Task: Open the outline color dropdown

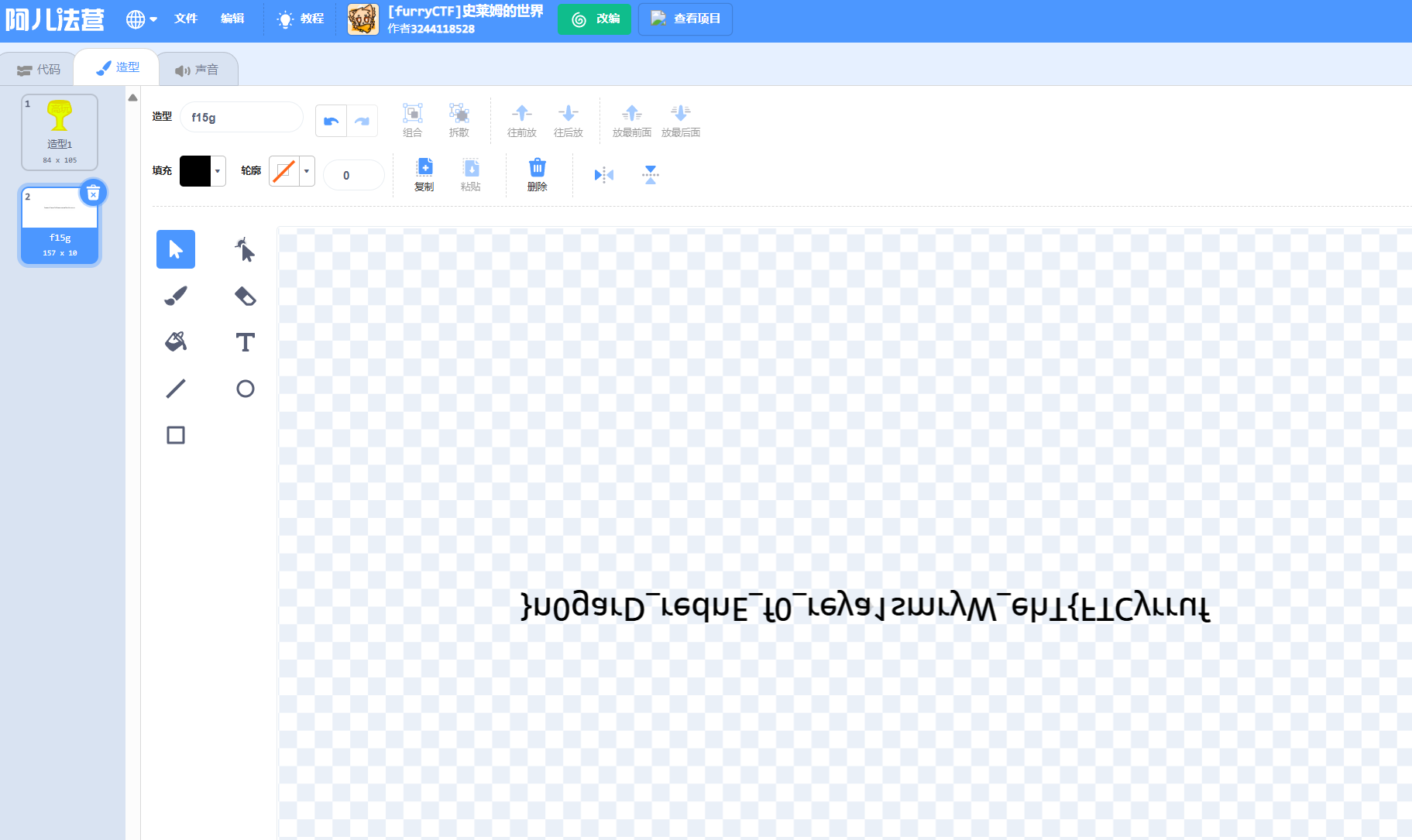Action: pos(307,171)
